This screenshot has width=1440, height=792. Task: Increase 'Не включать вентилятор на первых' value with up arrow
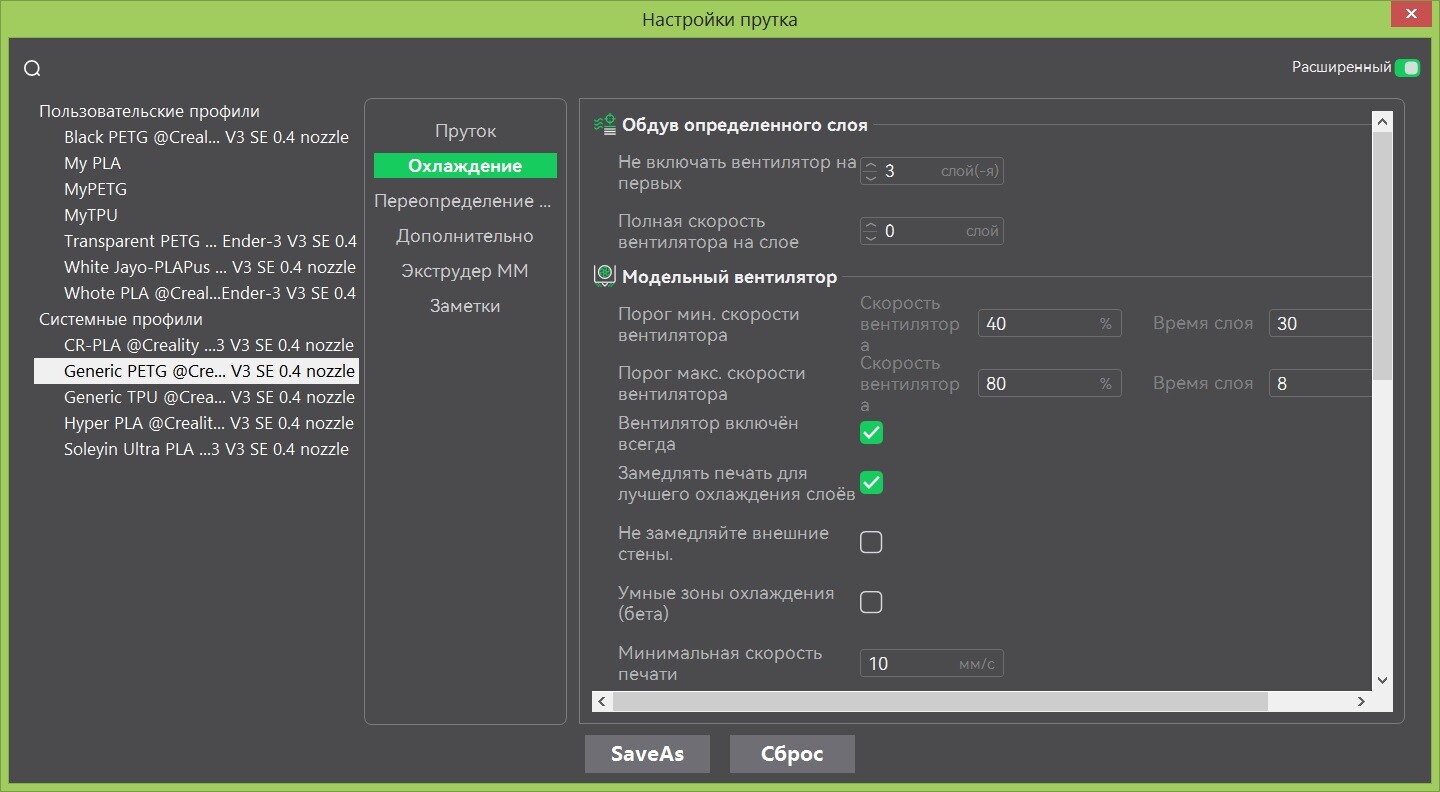[x=870, y=166]
